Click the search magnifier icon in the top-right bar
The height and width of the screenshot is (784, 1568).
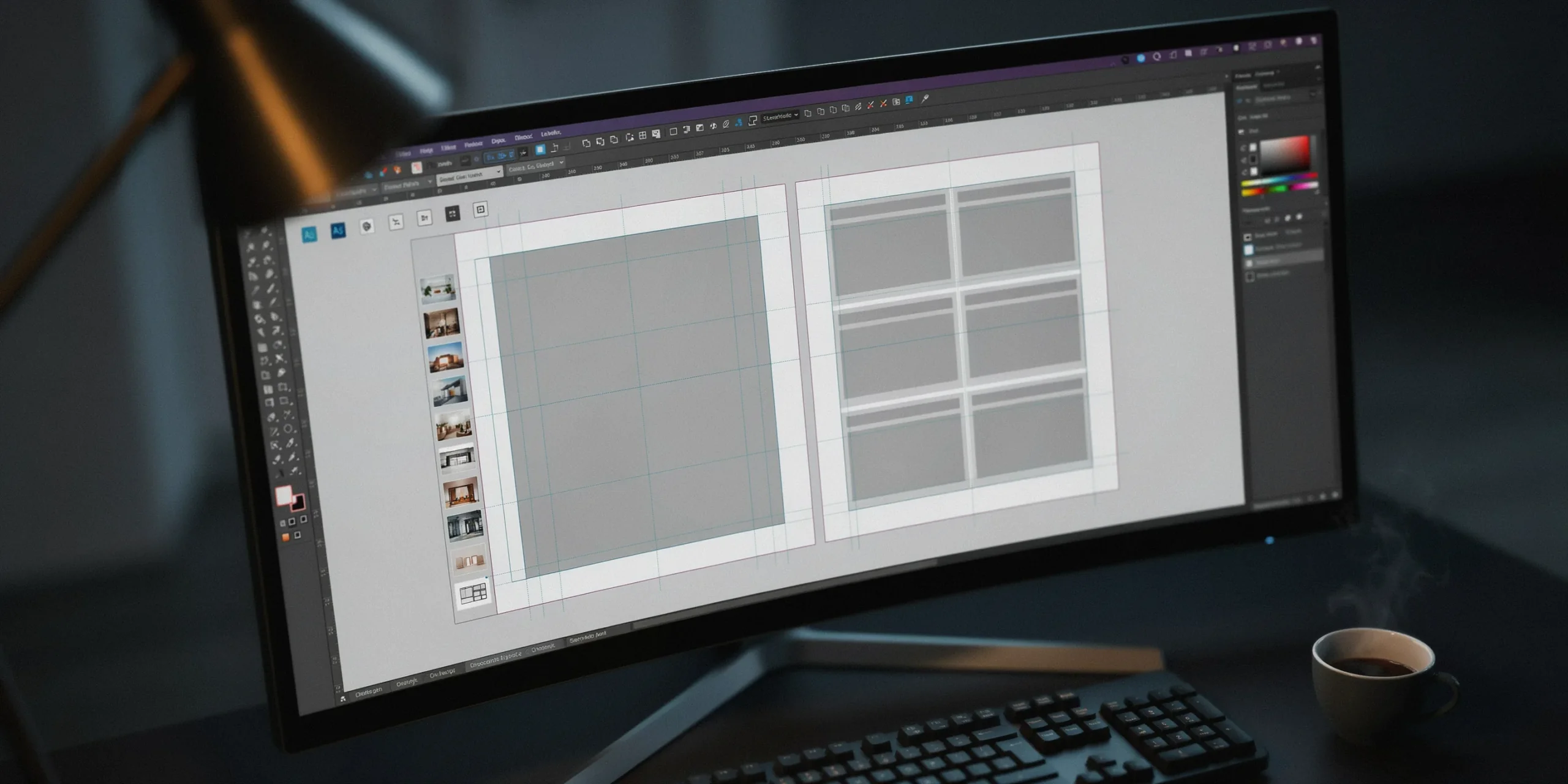pyautogui.click(x=1156, y=56)
